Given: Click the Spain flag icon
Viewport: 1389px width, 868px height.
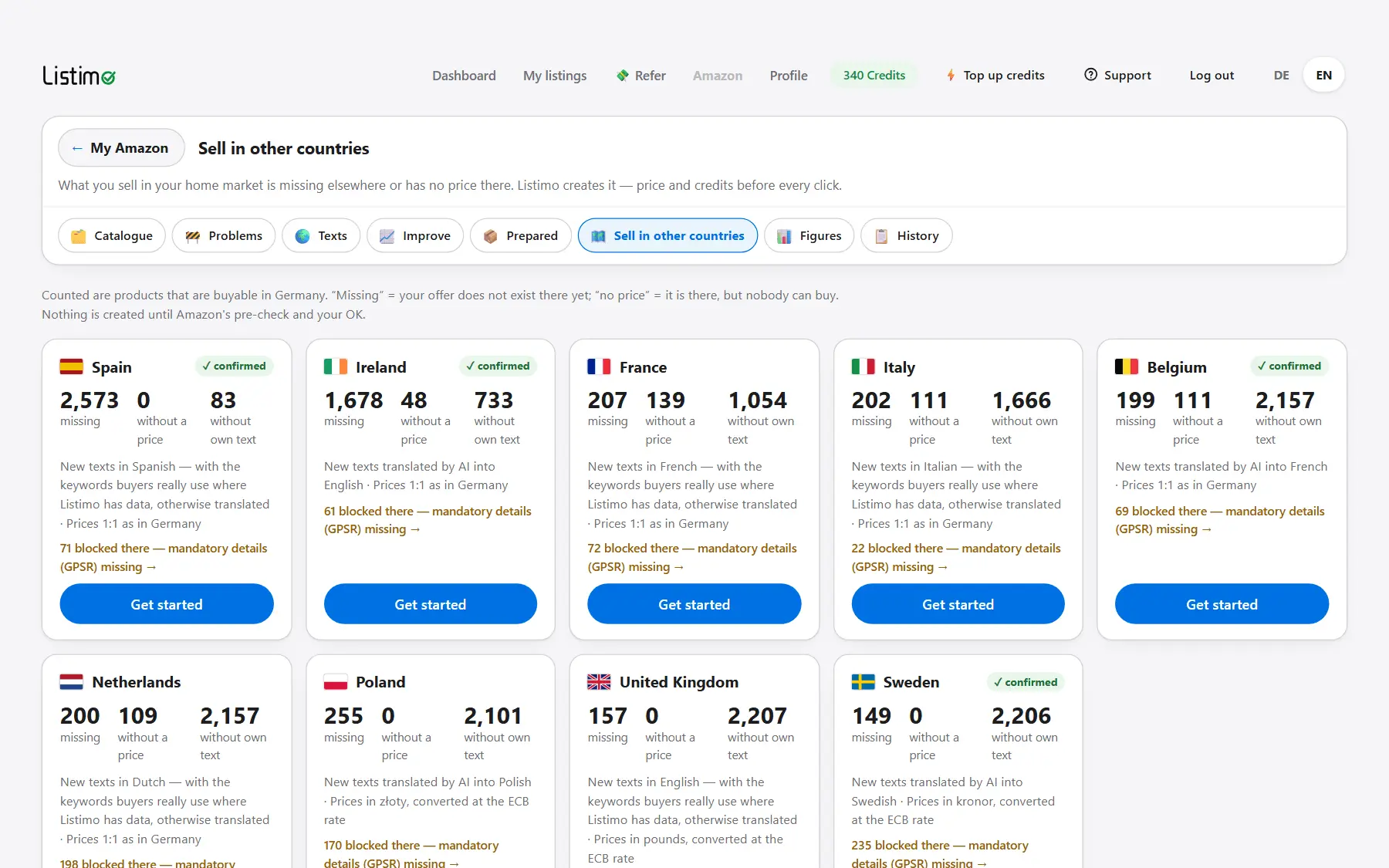Looking at the screenshot, I should click(x=72, y=366).
